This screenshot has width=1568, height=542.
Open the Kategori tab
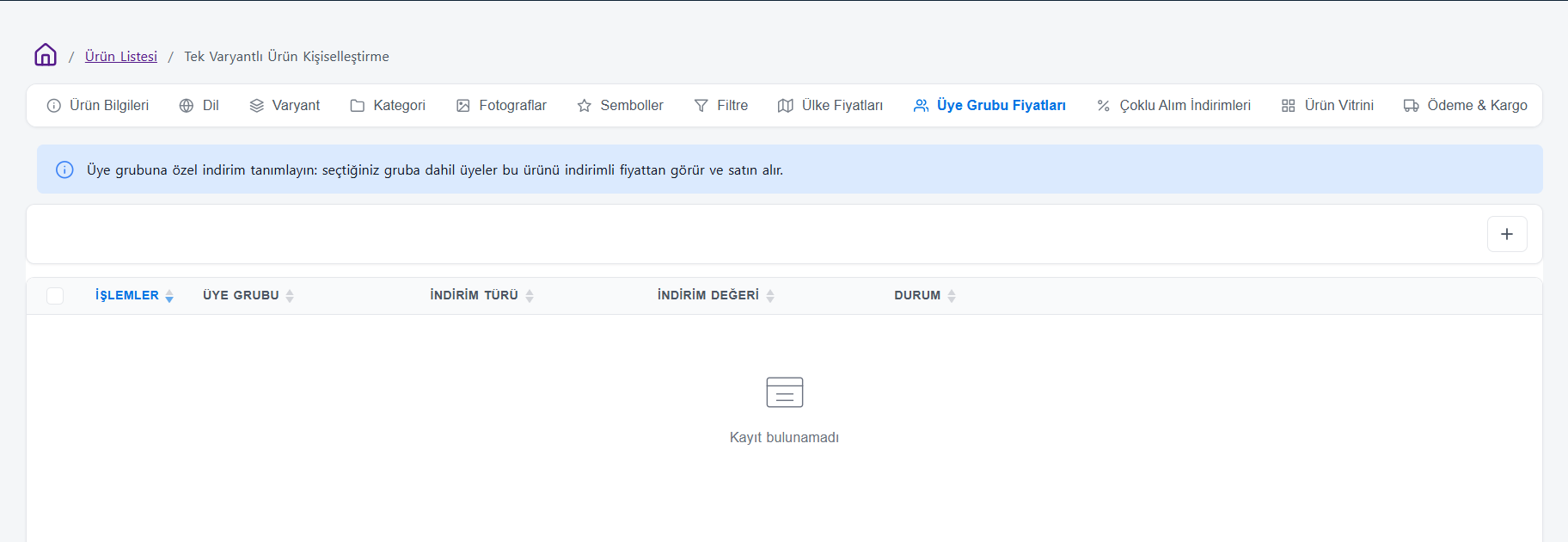tap(388, 105)
